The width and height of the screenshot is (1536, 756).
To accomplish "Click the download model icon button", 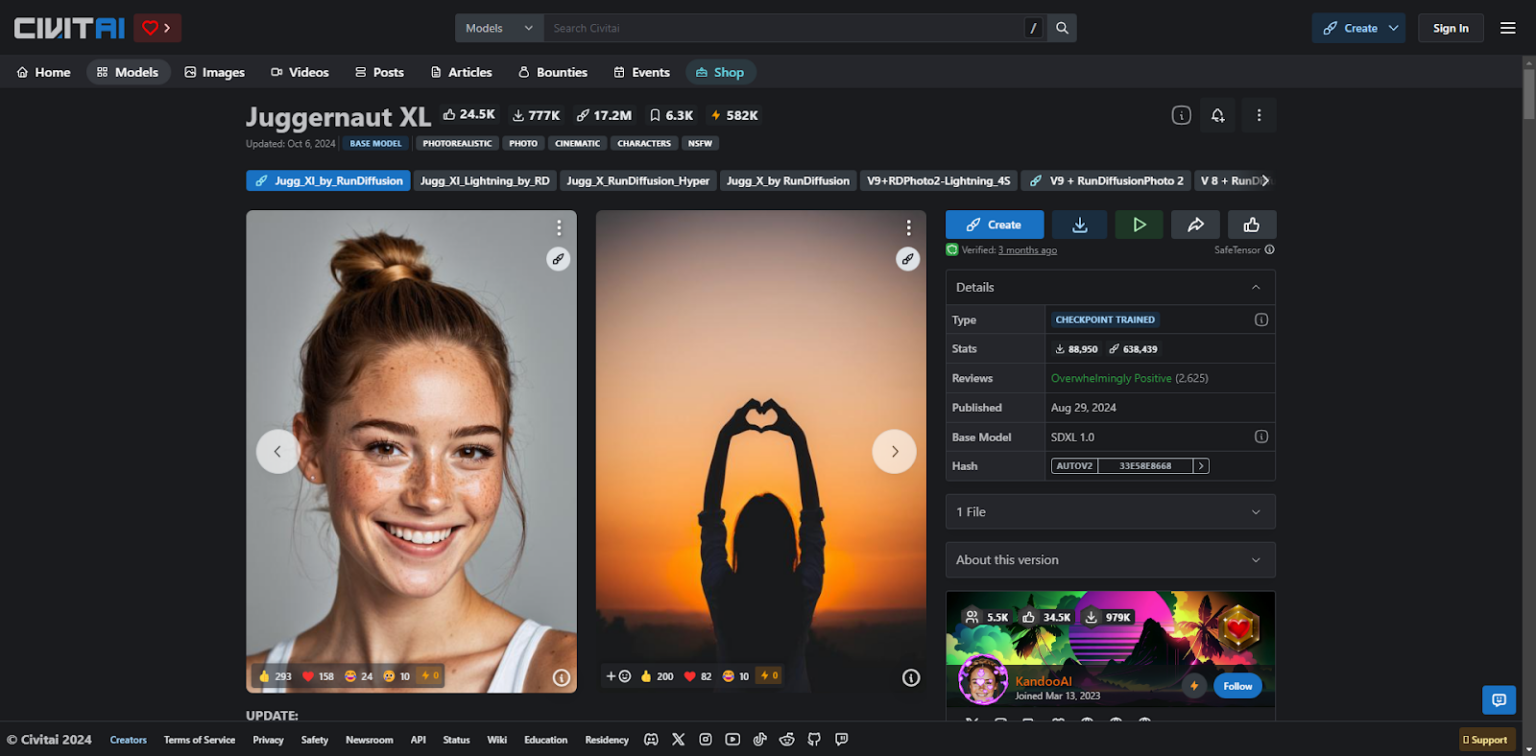I will pos(1079,225).
